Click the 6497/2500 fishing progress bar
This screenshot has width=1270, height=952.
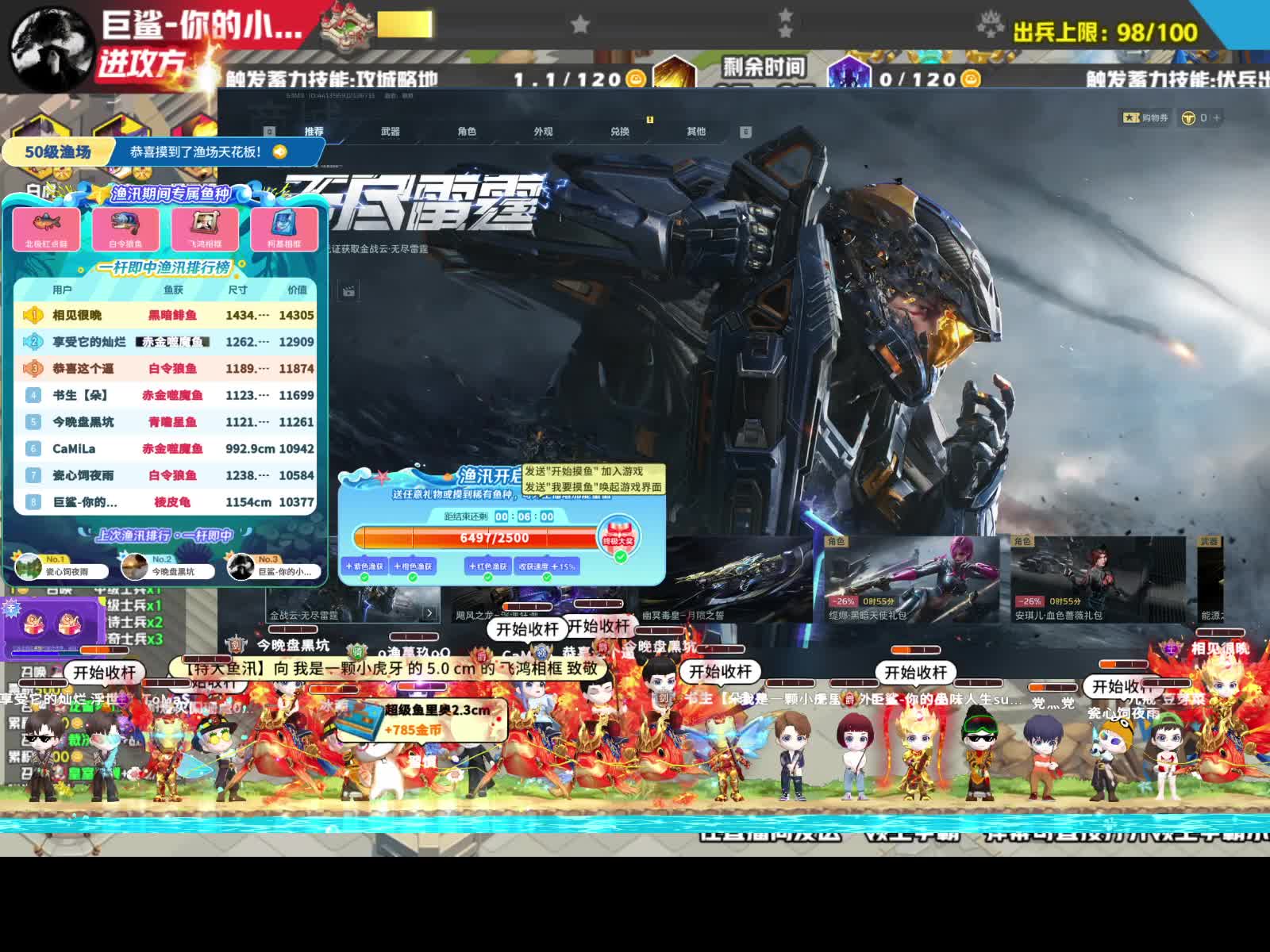(476, 538)
